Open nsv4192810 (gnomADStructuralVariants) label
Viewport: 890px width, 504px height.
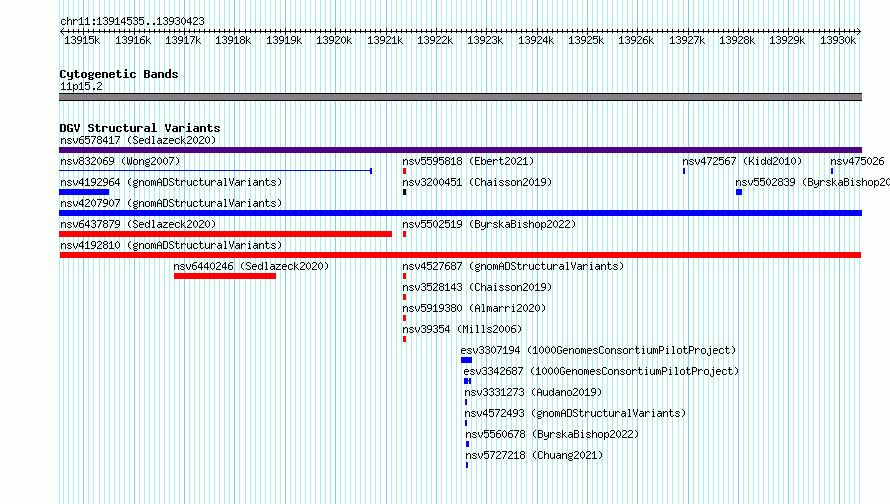click(171, 245)
